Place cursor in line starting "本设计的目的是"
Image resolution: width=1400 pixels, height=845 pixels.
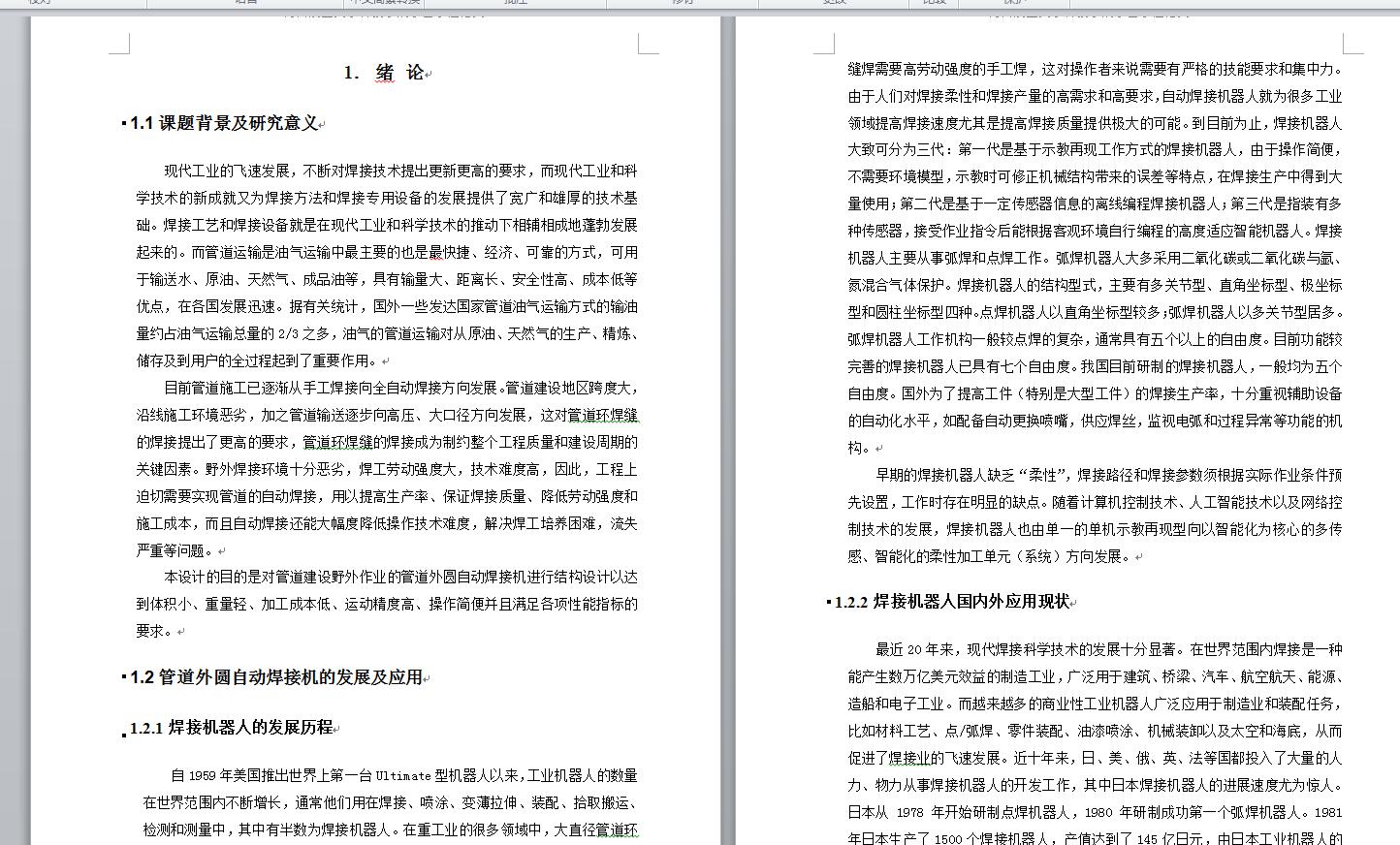[400, 577]
